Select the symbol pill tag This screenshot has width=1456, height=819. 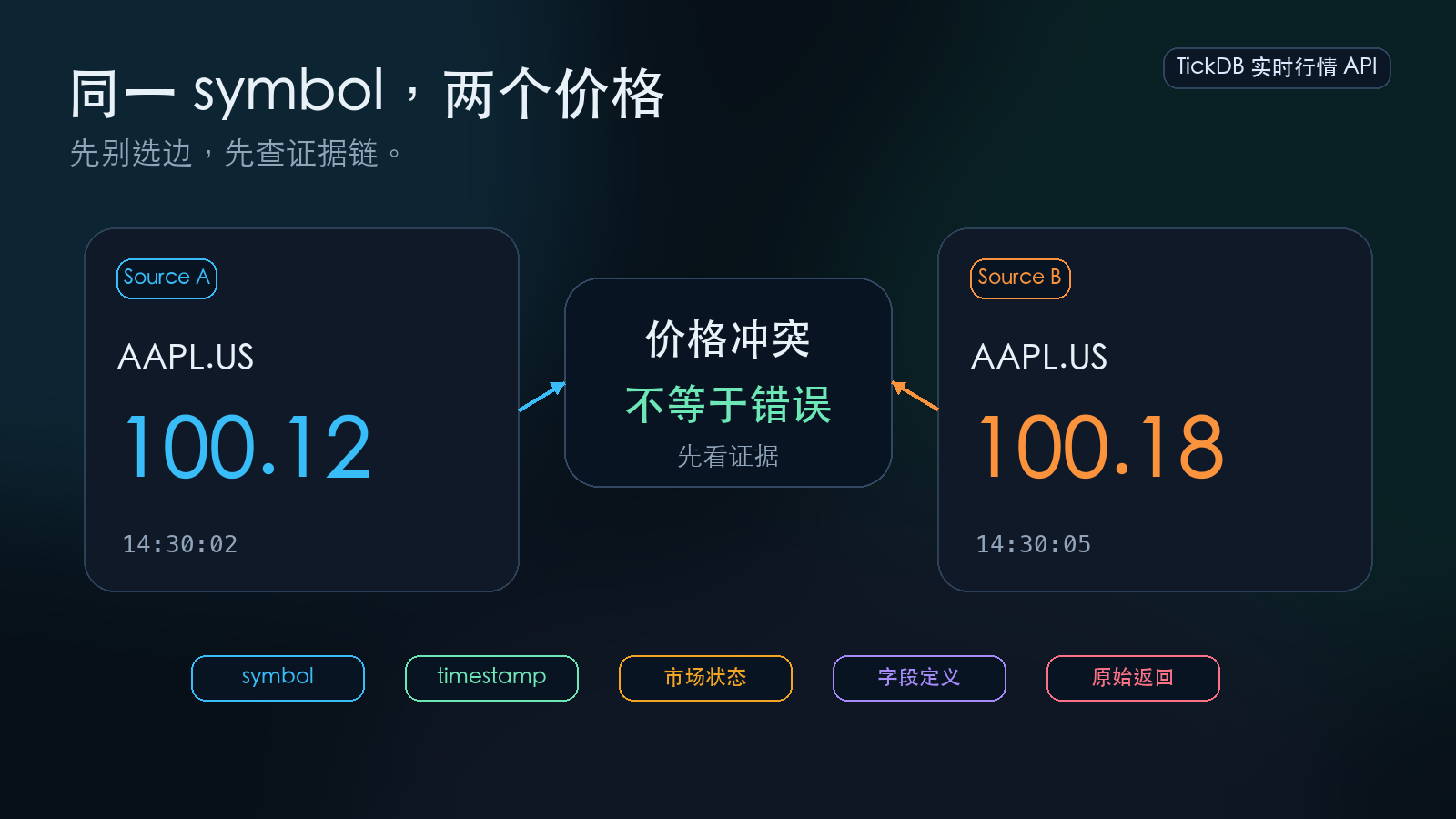[278, 678]
